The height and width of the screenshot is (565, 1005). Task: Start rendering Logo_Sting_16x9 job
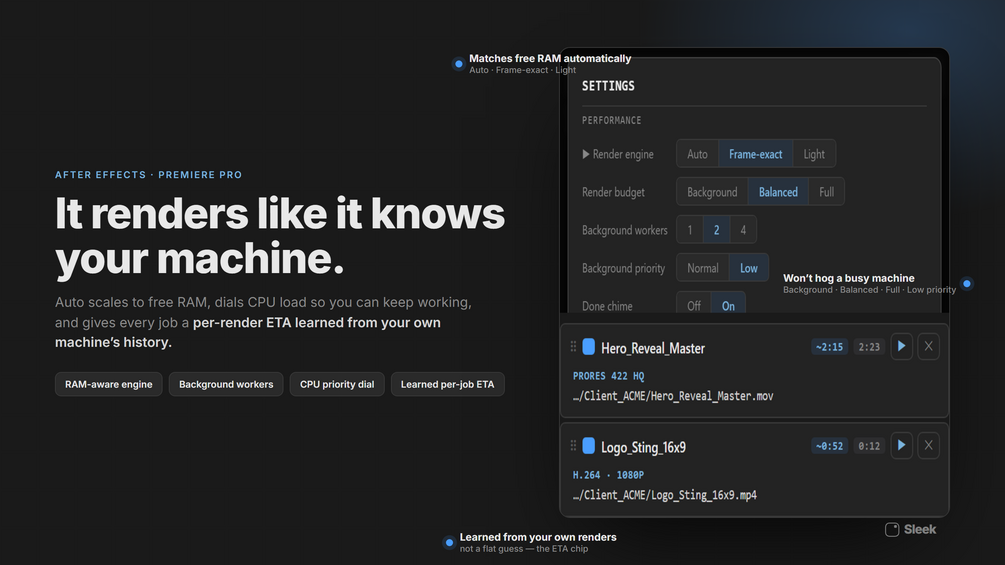tap(902, 446)
